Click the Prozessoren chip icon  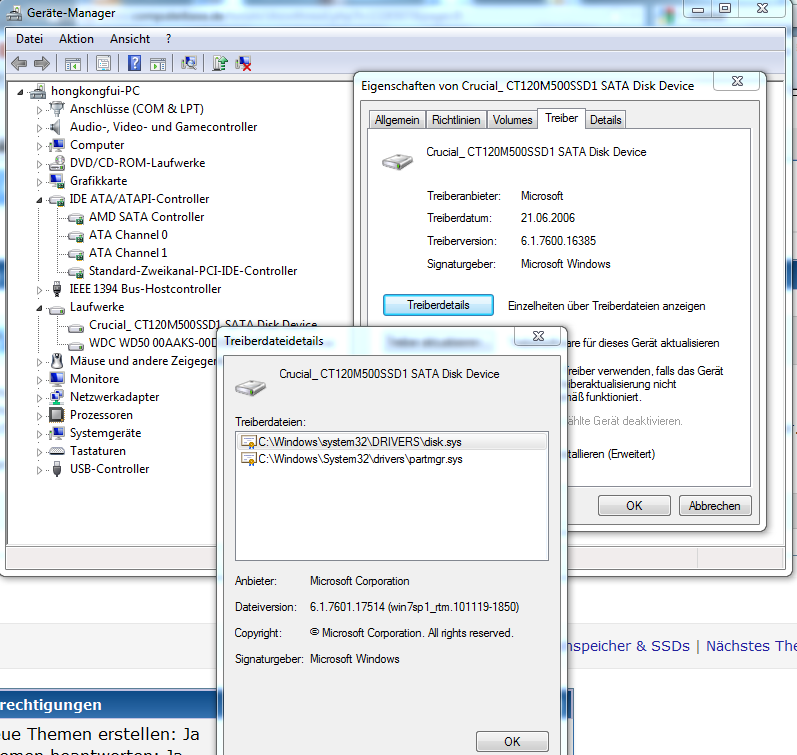[x=56, y=415]
